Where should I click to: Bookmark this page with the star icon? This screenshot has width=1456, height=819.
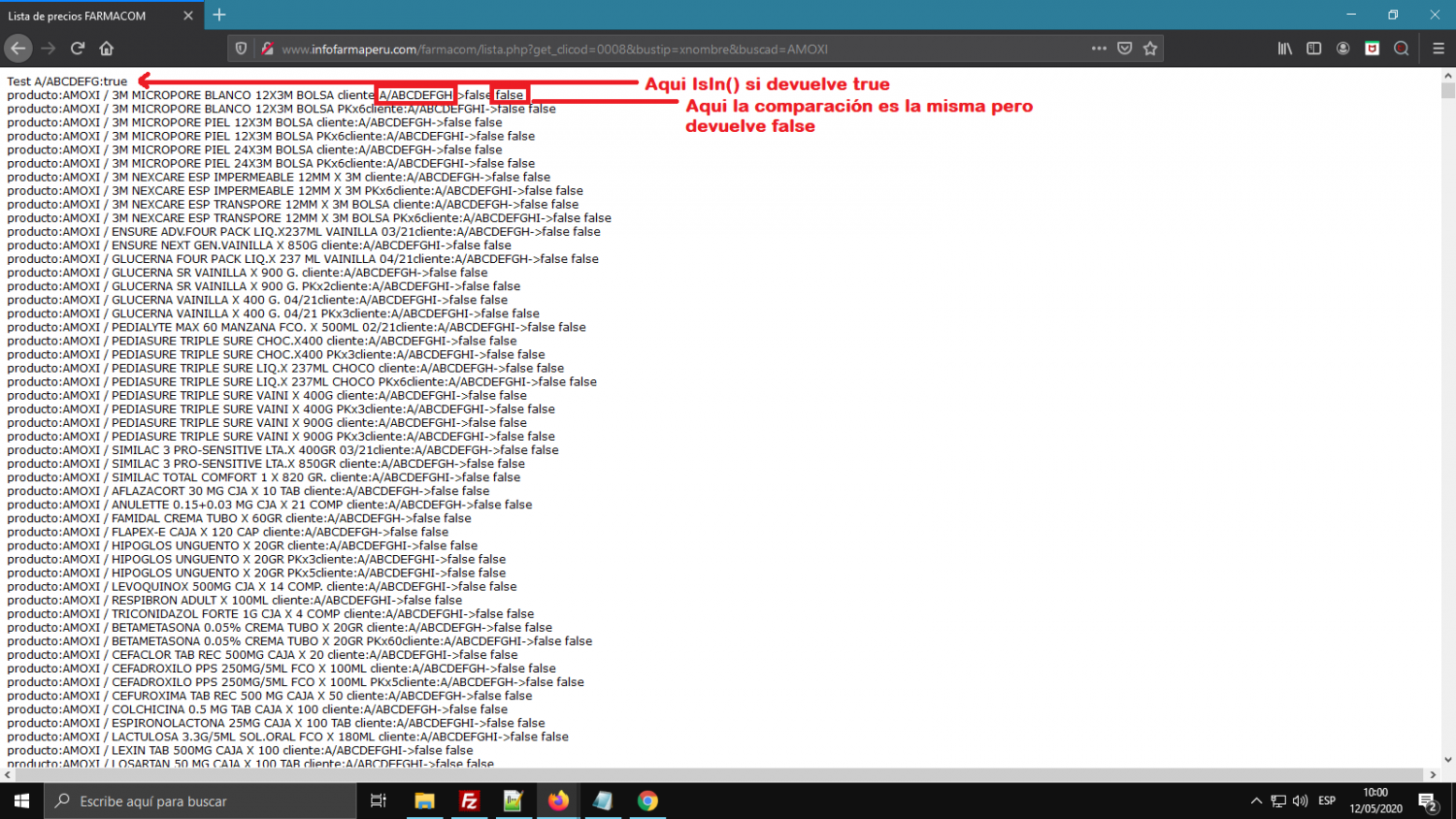[1150, 49]
